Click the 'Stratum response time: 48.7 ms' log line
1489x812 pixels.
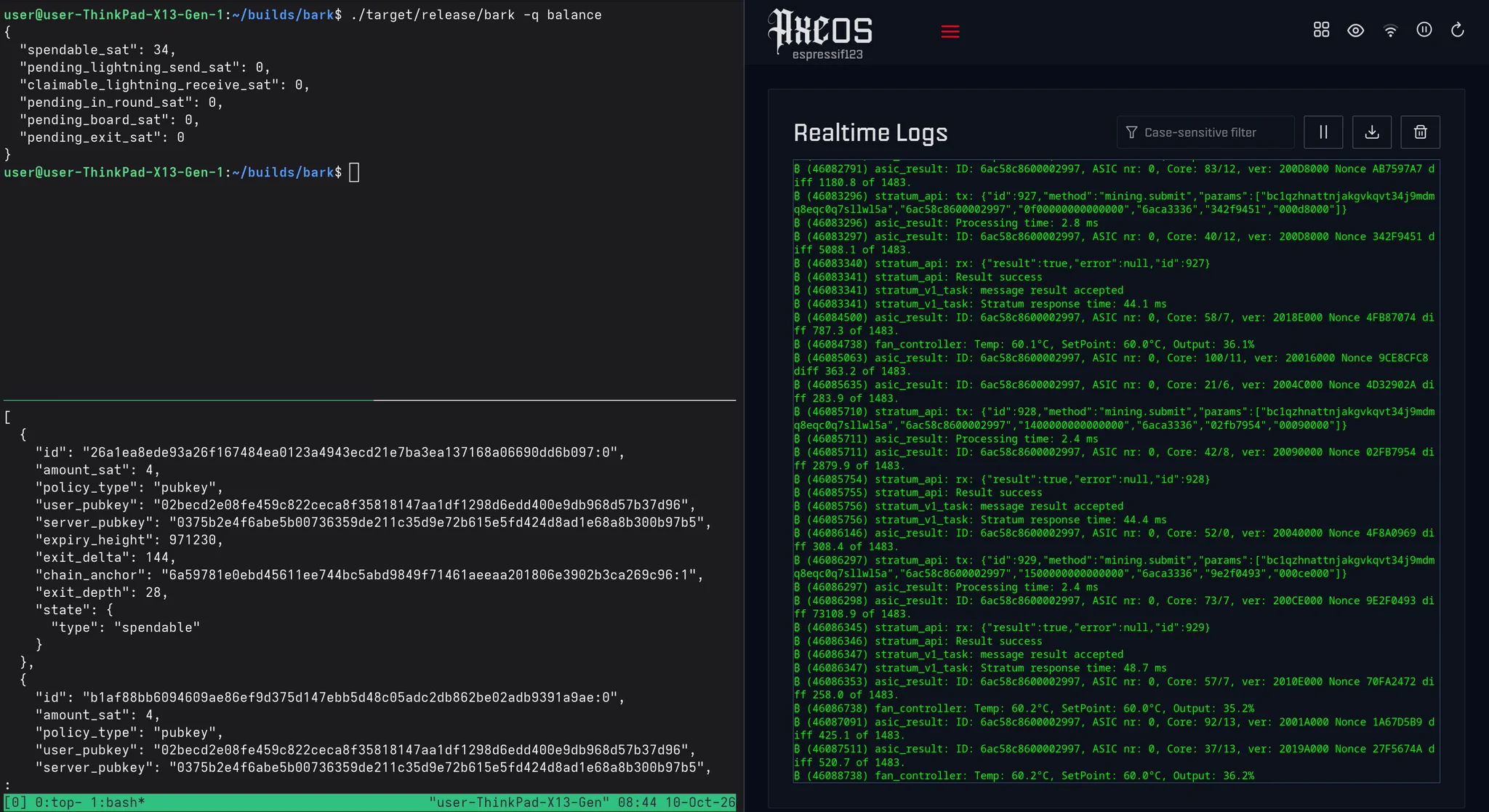[x=980, y=668]
